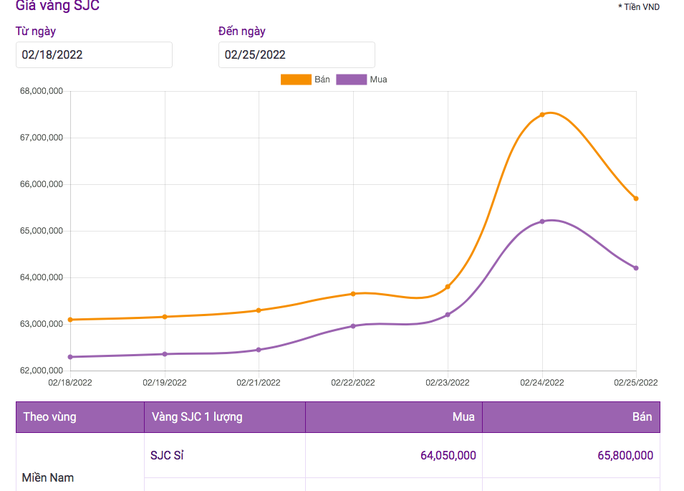Click the orange Bán point on 02/21/2022
Viewport: 684px width, 491px height.
pos(259,310)
